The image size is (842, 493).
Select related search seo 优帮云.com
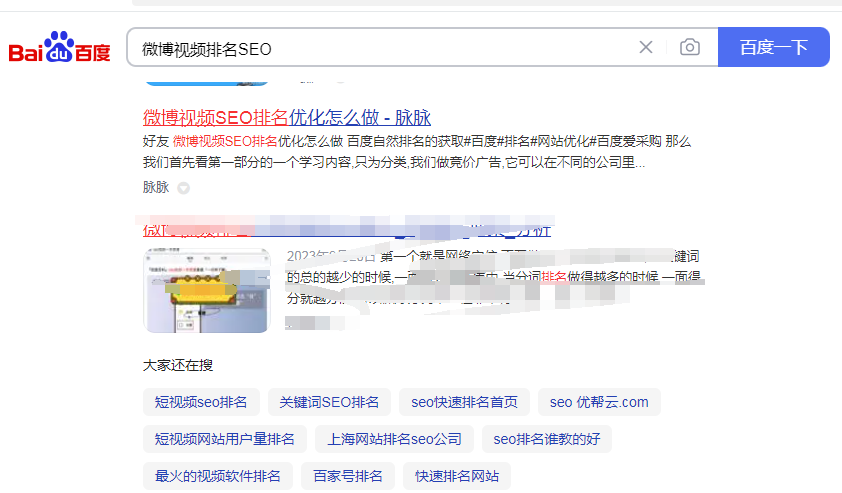[x=599, y=402]
